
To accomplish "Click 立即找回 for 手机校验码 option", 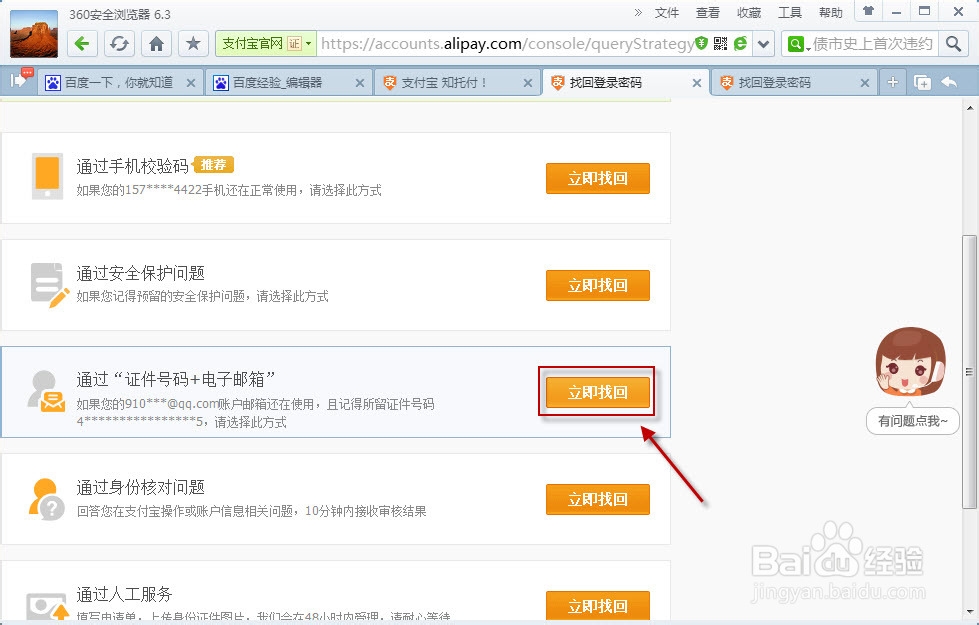I will (x=597, y=178).
